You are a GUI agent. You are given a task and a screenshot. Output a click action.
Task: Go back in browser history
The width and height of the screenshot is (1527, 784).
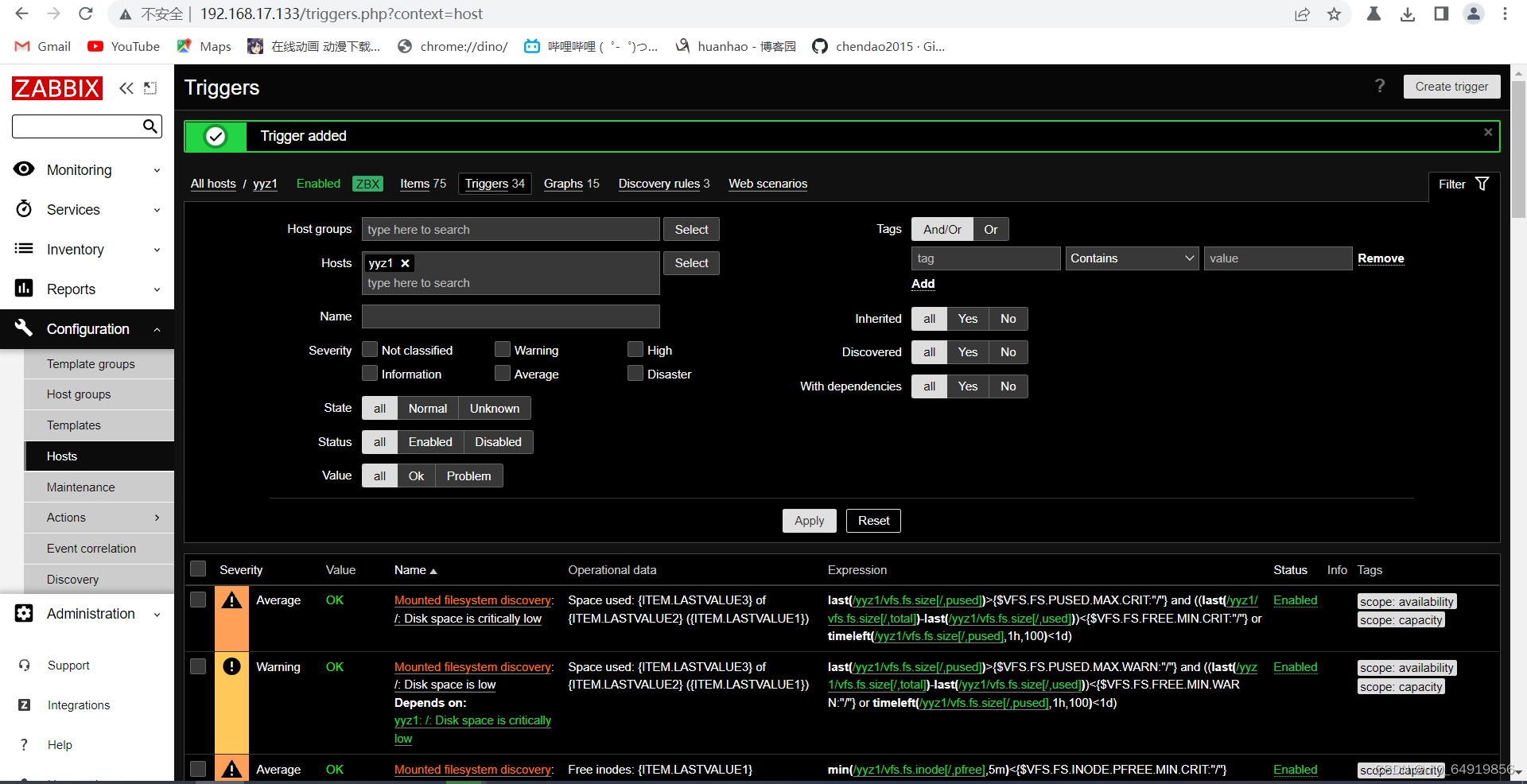[x=22, y=14]
